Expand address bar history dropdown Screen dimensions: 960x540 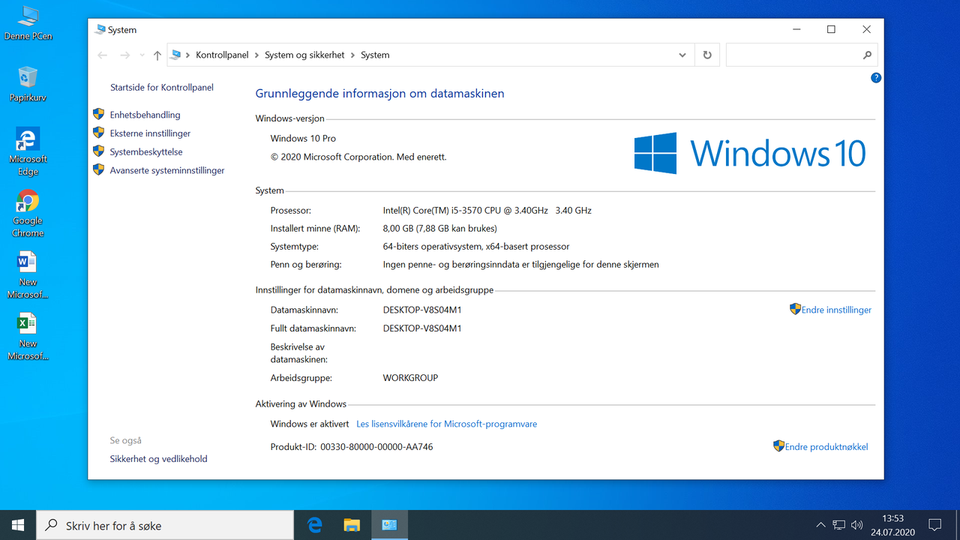tap(683, 56)
